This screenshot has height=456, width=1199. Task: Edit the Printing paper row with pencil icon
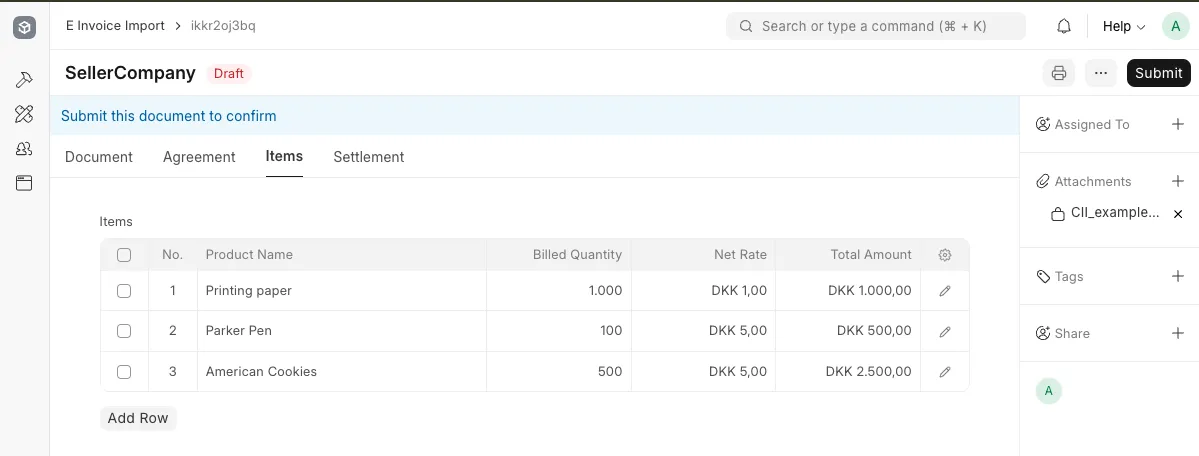tap(945, 291)
